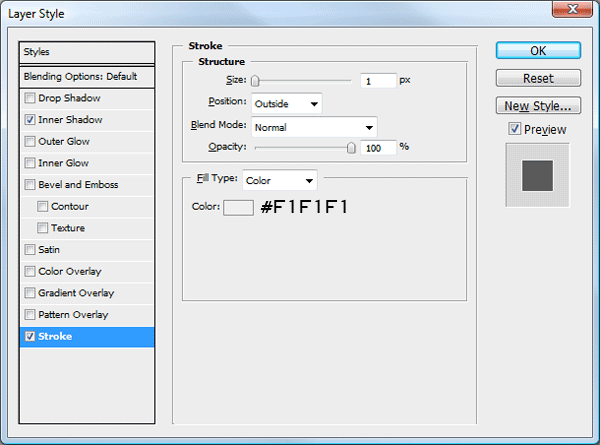600x445 pixels.
Task: Open the stroke Color swatch
Action: [x=238, y=208]
